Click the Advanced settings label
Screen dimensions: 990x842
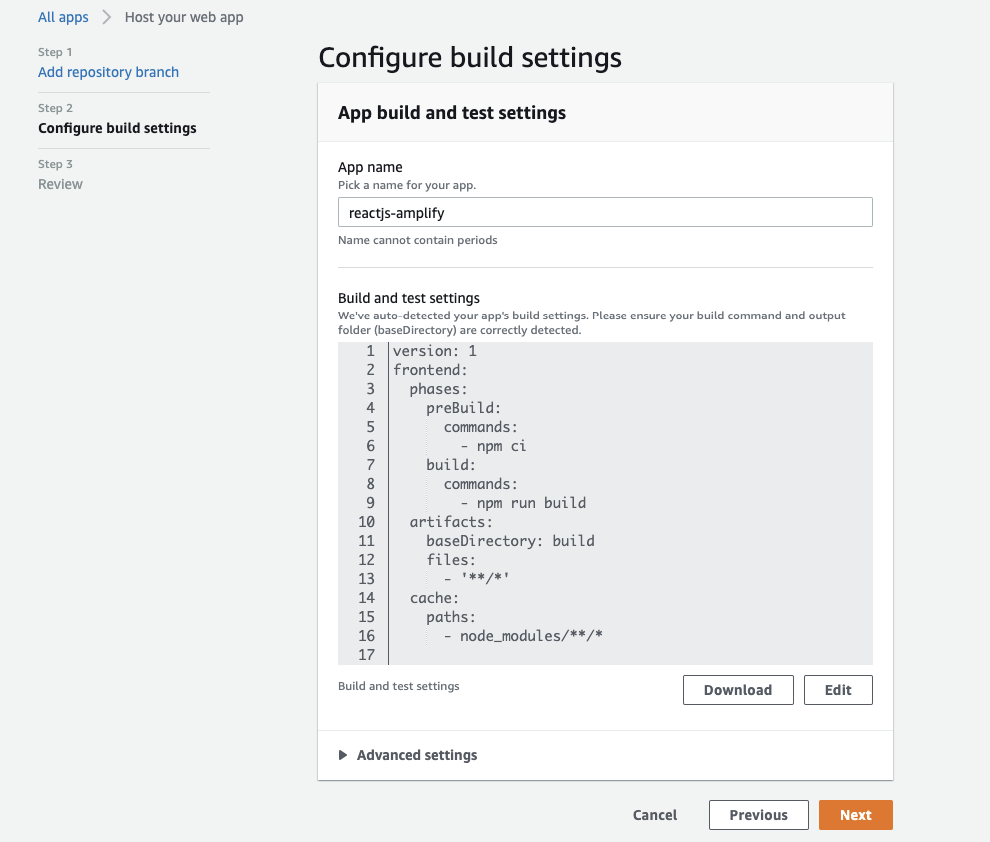(x=417, y=755)
